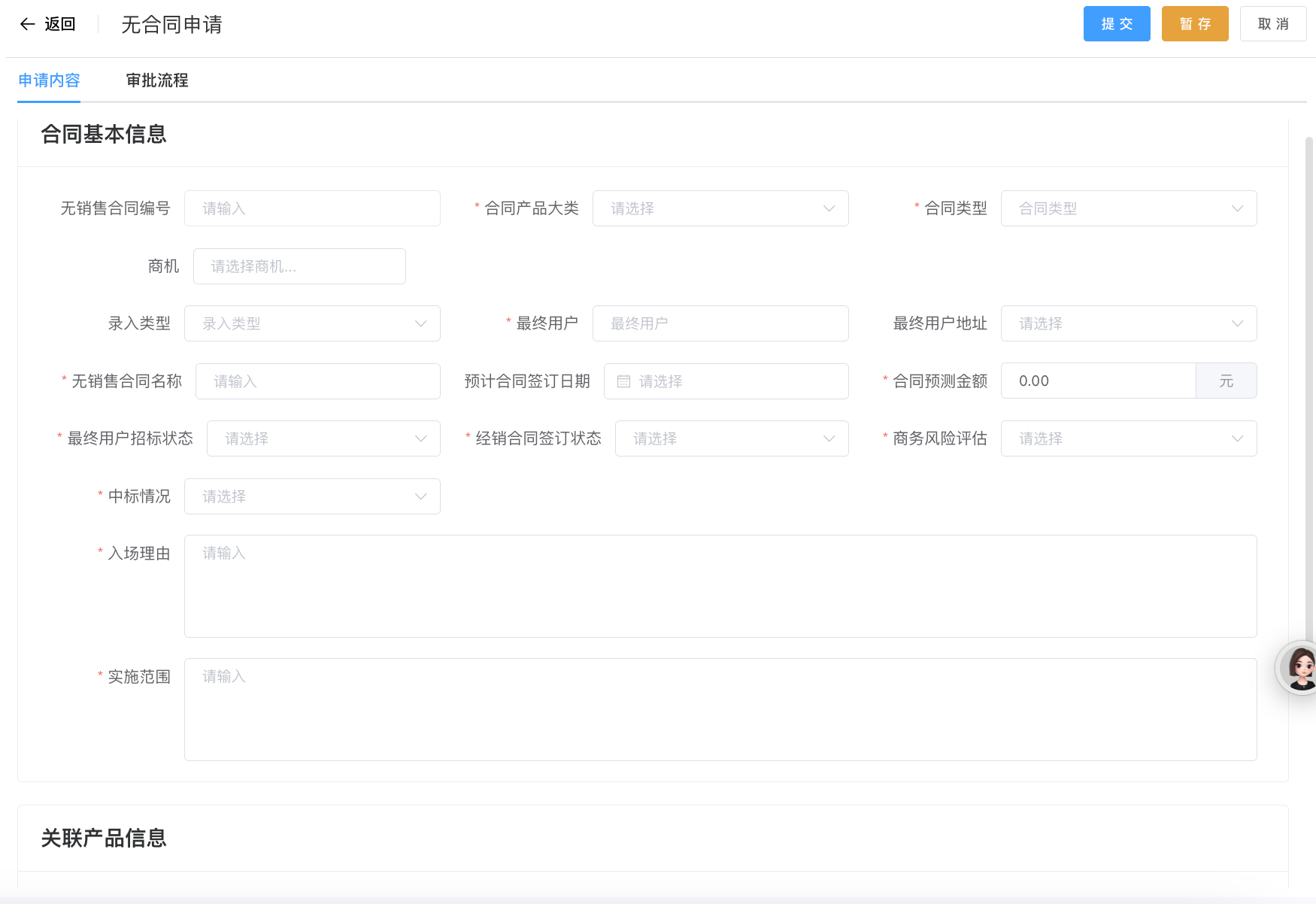Open the 合同类型 dropdown

coord(1128,208)
